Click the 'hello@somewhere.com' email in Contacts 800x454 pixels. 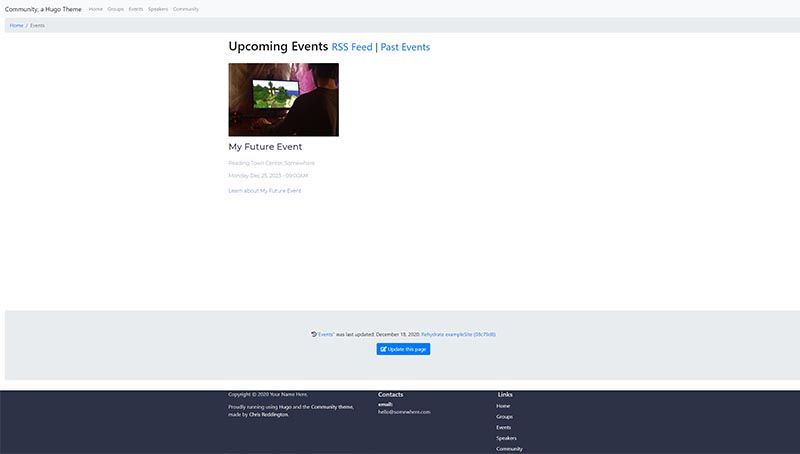point(404,412)
